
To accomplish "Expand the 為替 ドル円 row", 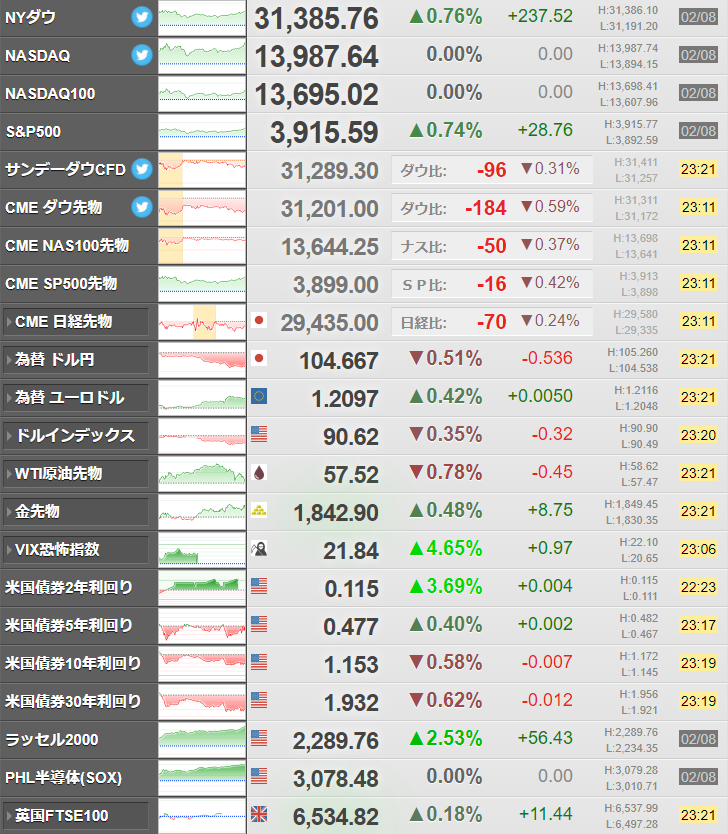I will 76,360.
